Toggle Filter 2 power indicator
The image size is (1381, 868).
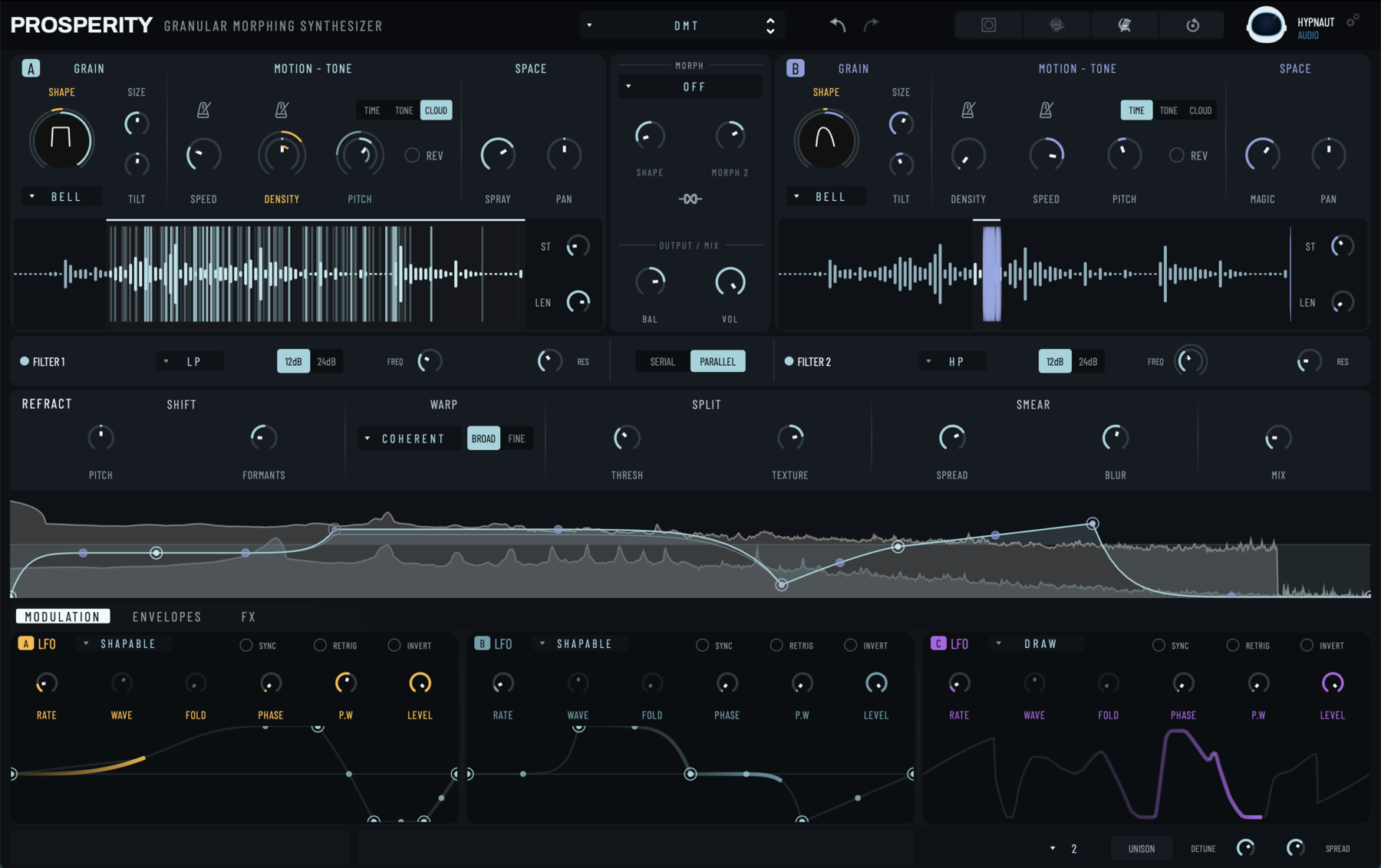[x=789, y=361]
